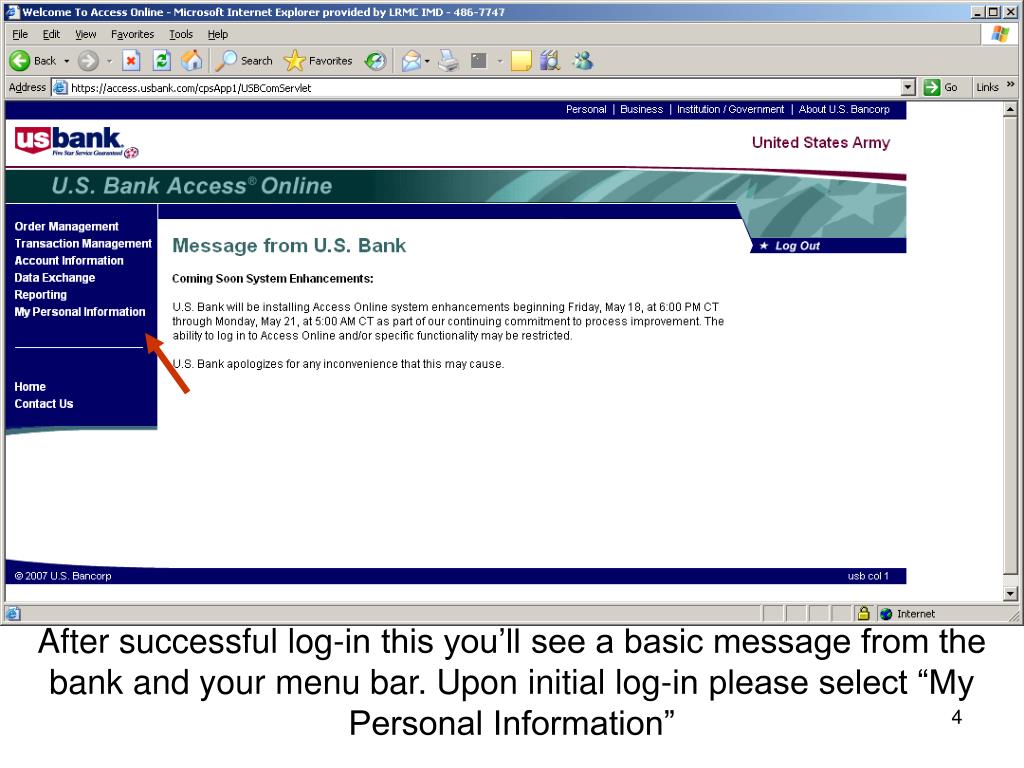Select Transaction Management in sidebar
1024x768 pixels.
pyautogui.click(x=83, y=243)
